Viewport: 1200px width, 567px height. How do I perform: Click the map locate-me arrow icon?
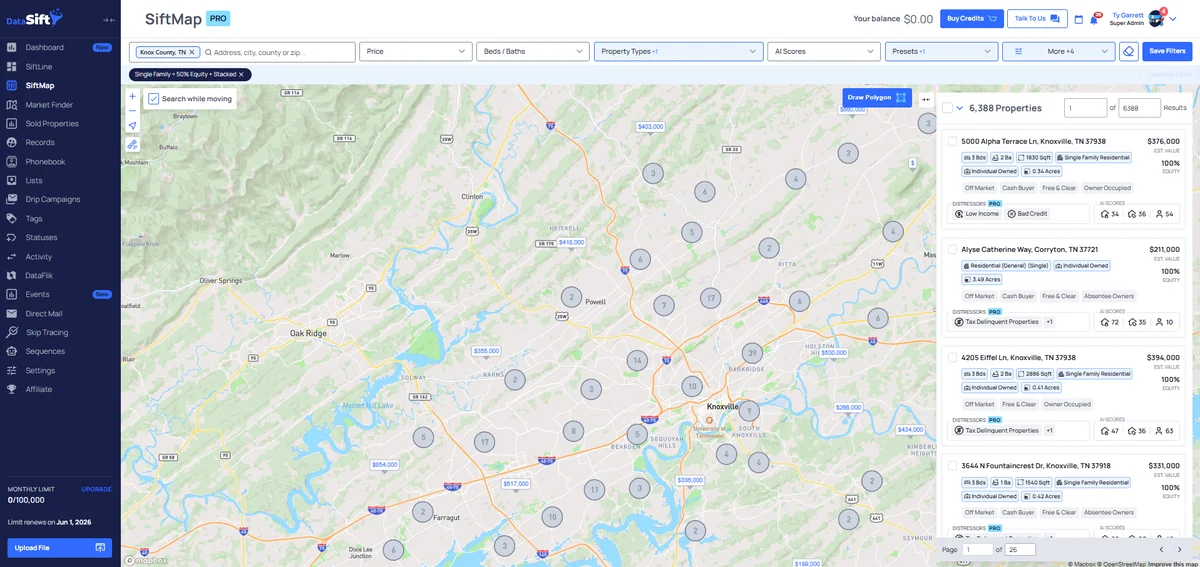pos(132,126)
